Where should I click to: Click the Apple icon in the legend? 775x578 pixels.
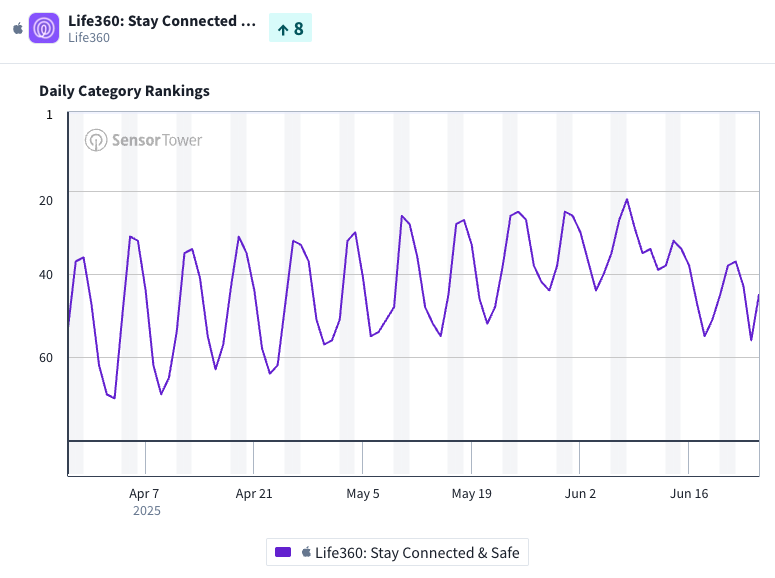[x=306, y=552]
